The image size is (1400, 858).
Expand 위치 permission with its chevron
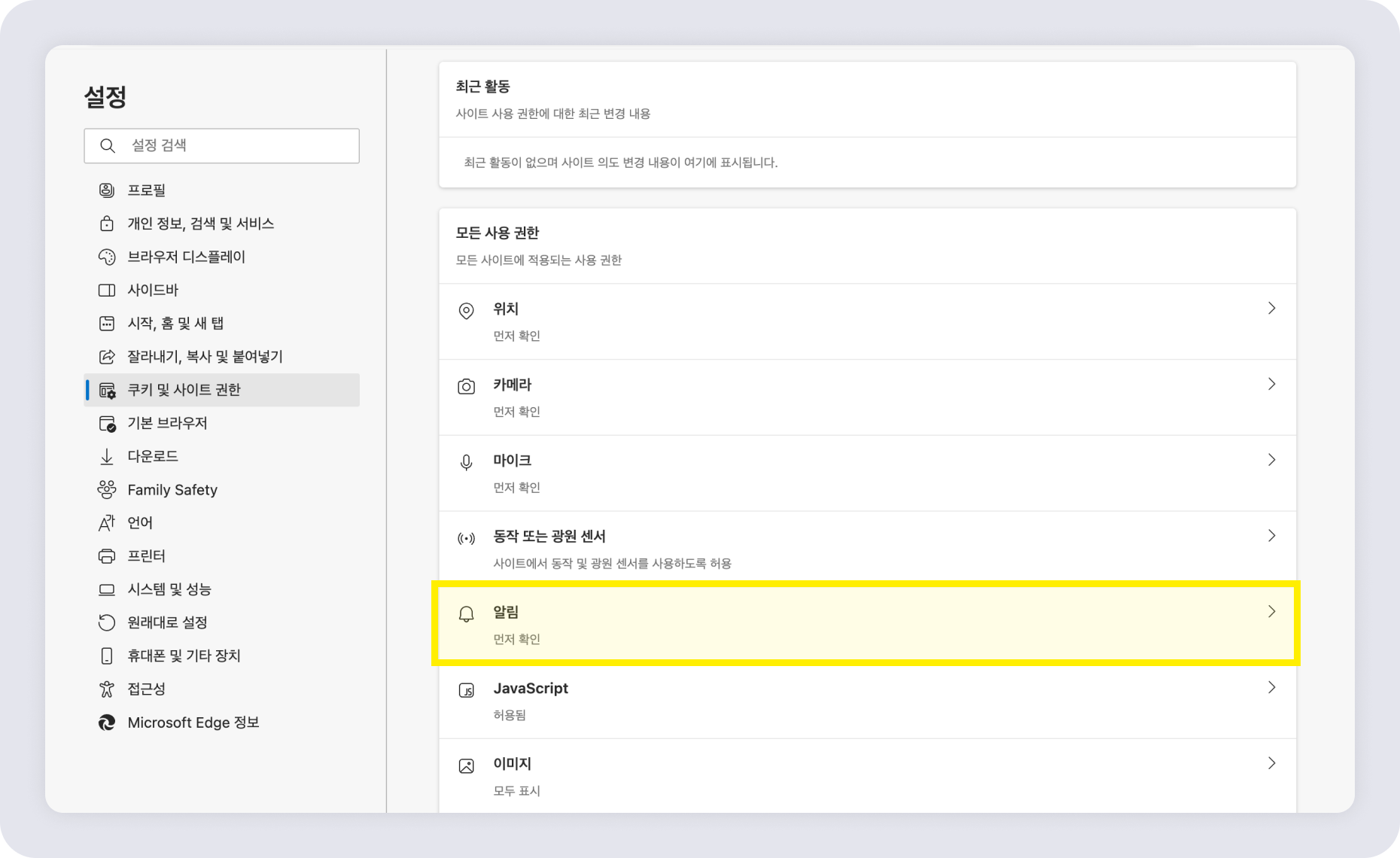click(1271, 309)
